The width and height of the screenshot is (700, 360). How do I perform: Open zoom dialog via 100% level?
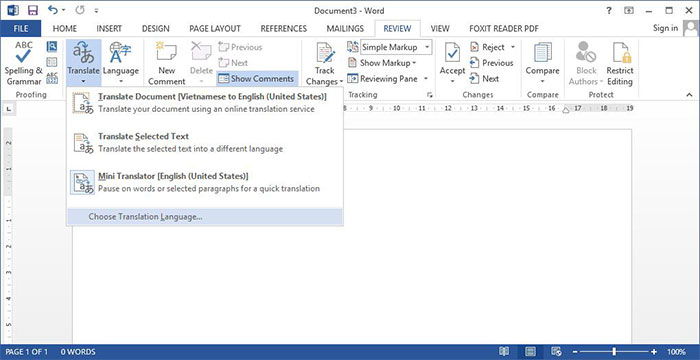[x=676, y=352]
